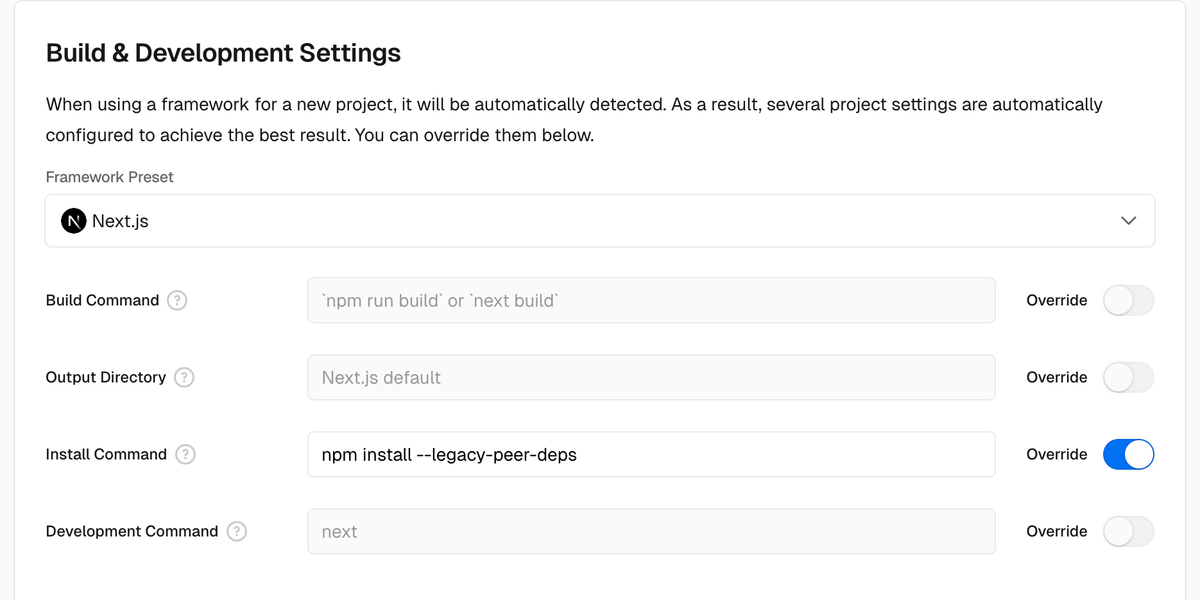Open the Install Command help tooltip

pyautogui.click(x=185, y=454)
